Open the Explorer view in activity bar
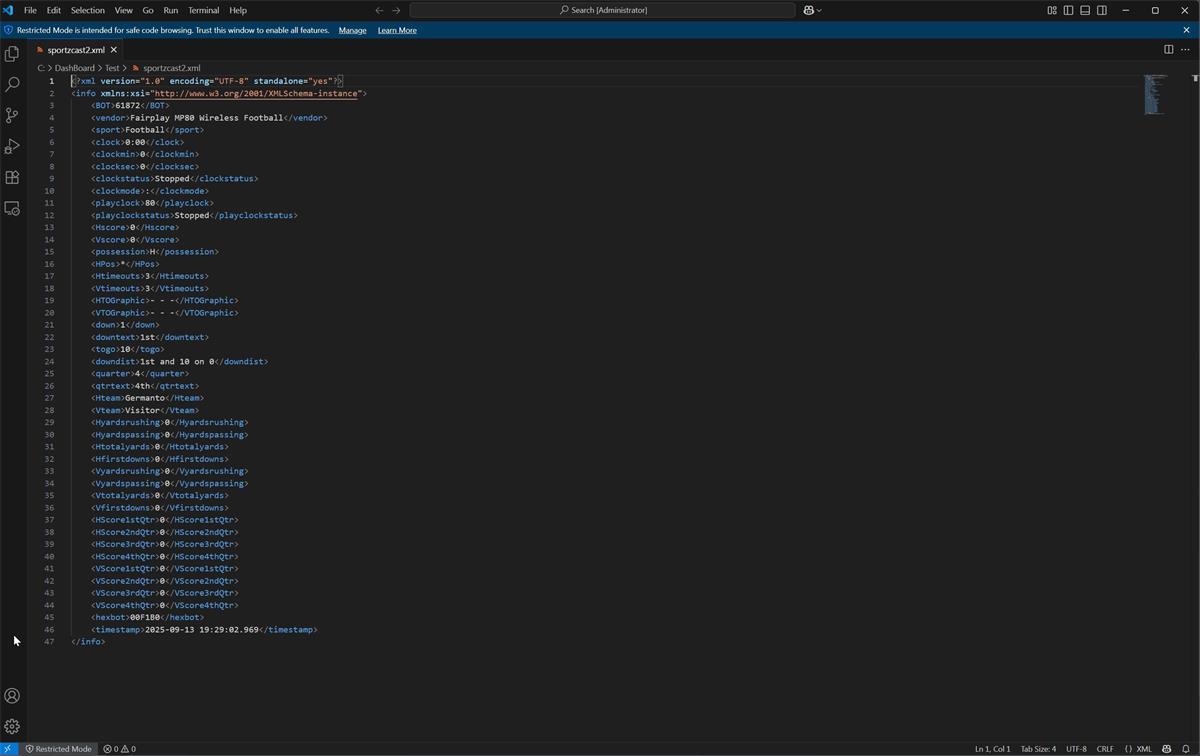 (12, 53)
